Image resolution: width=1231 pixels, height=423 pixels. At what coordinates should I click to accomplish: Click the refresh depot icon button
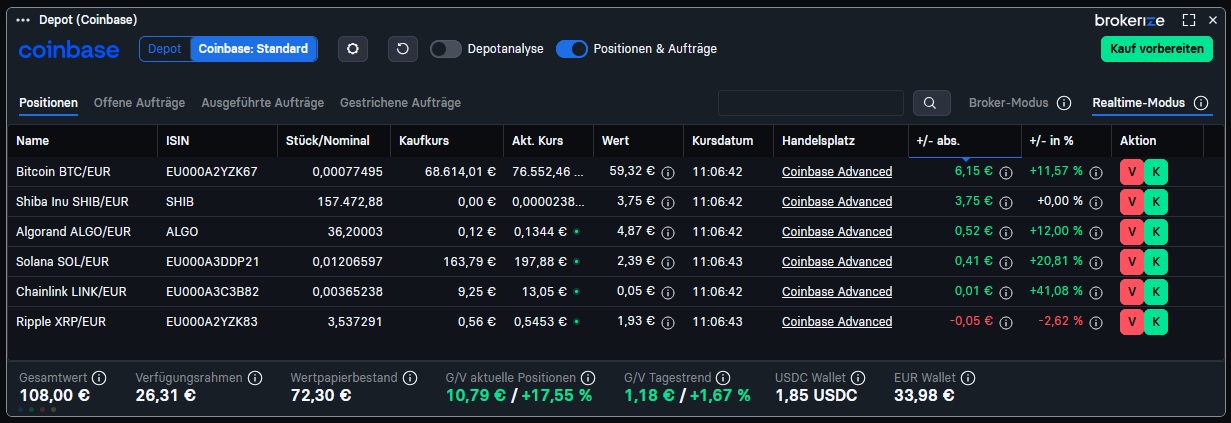point(403,48)
